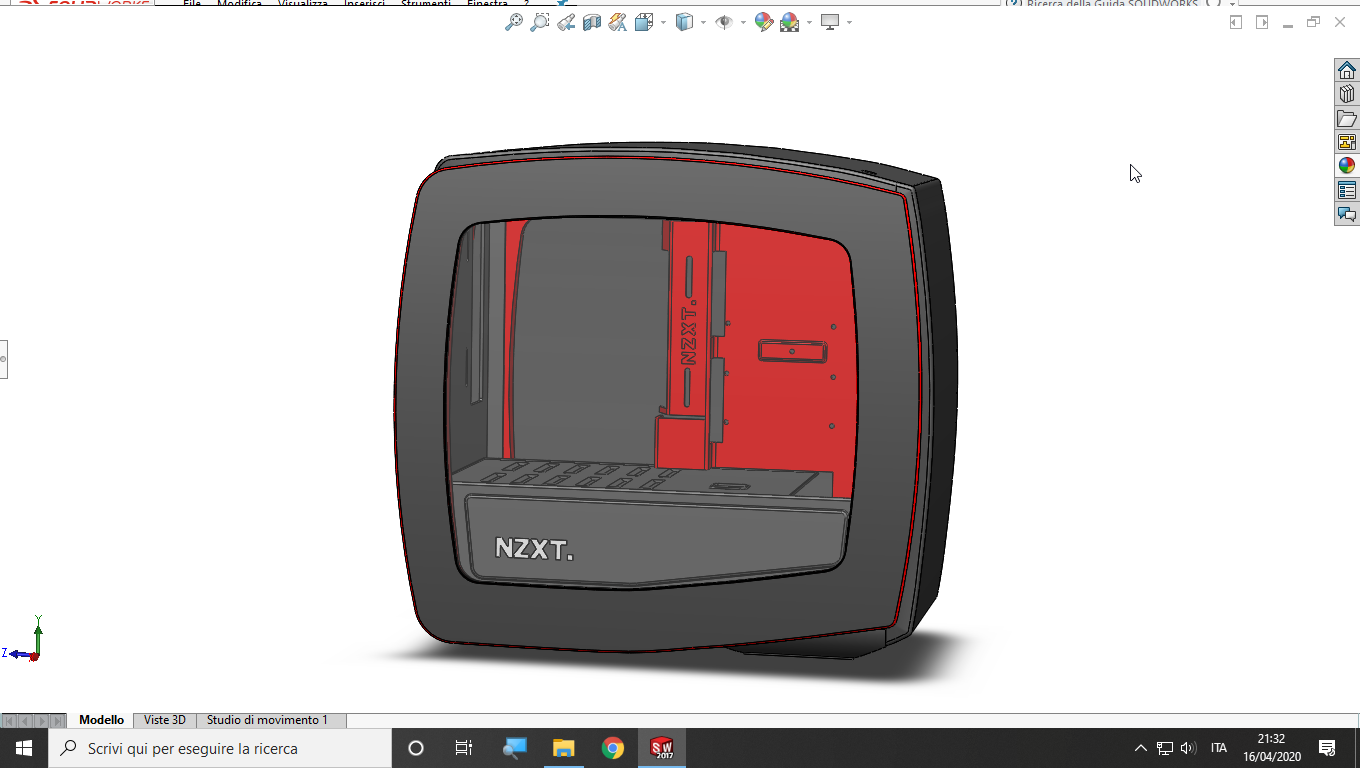Click the View Orientation cube icon

tap(644, 22)
